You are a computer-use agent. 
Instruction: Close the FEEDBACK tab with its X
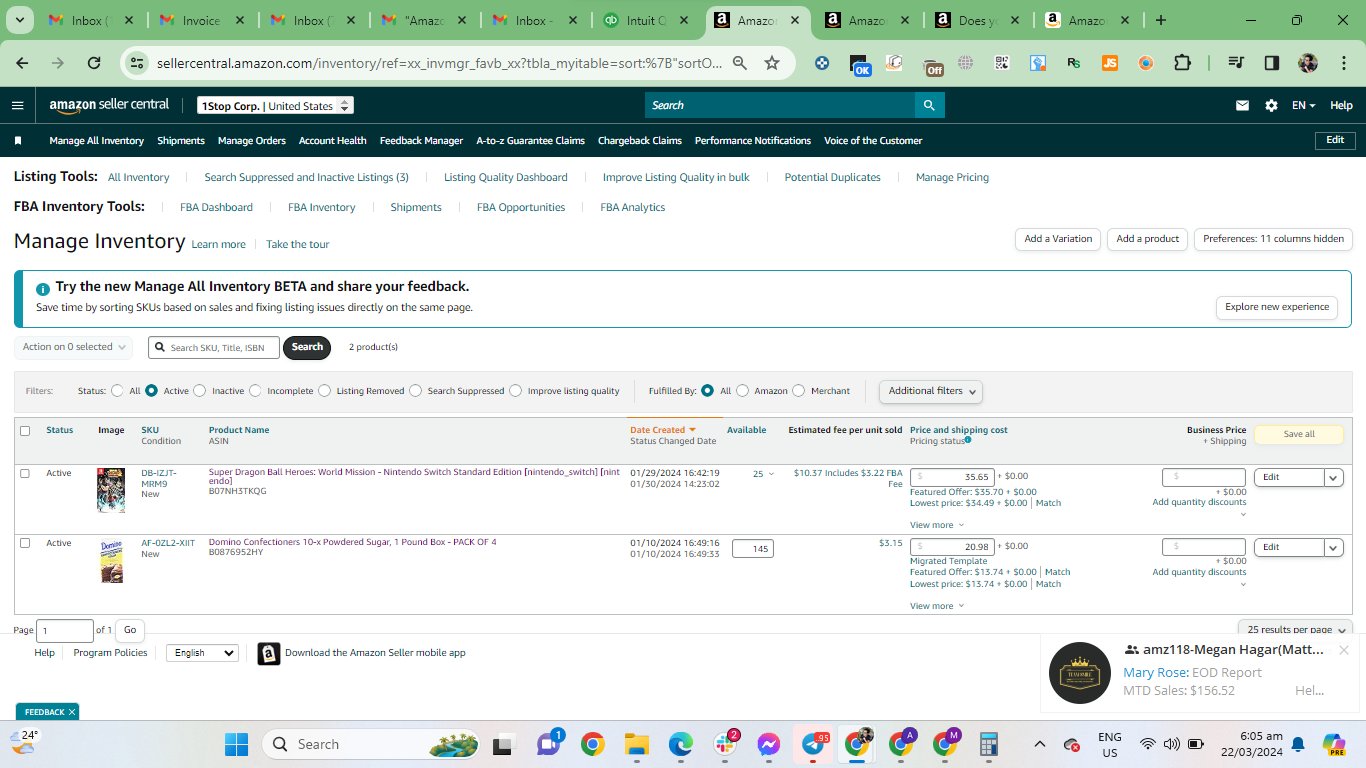pos(72,712)
